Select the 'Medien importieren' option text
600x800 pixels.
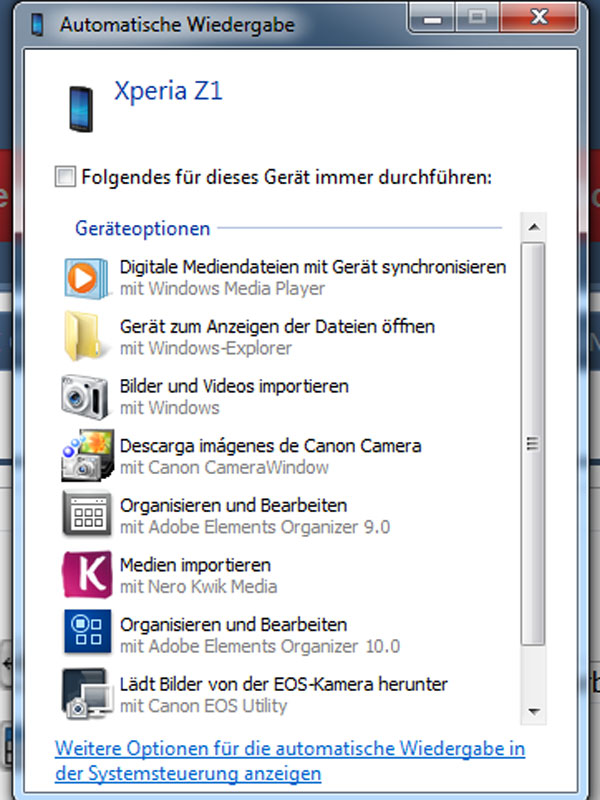pos(195,565)
